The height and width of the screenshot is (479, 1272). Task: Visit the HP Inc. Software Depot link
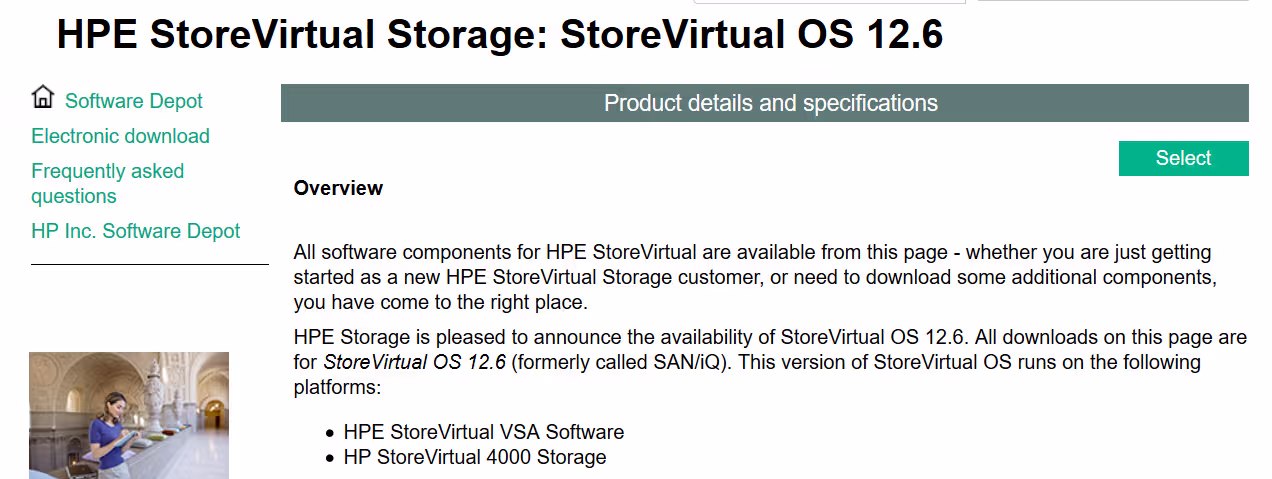pyautogui.click(x=135, y=231)
